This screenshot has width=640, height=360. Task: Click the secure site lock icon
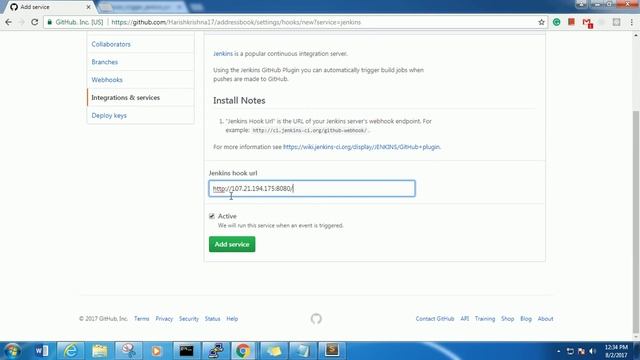[x=49, y=22]
